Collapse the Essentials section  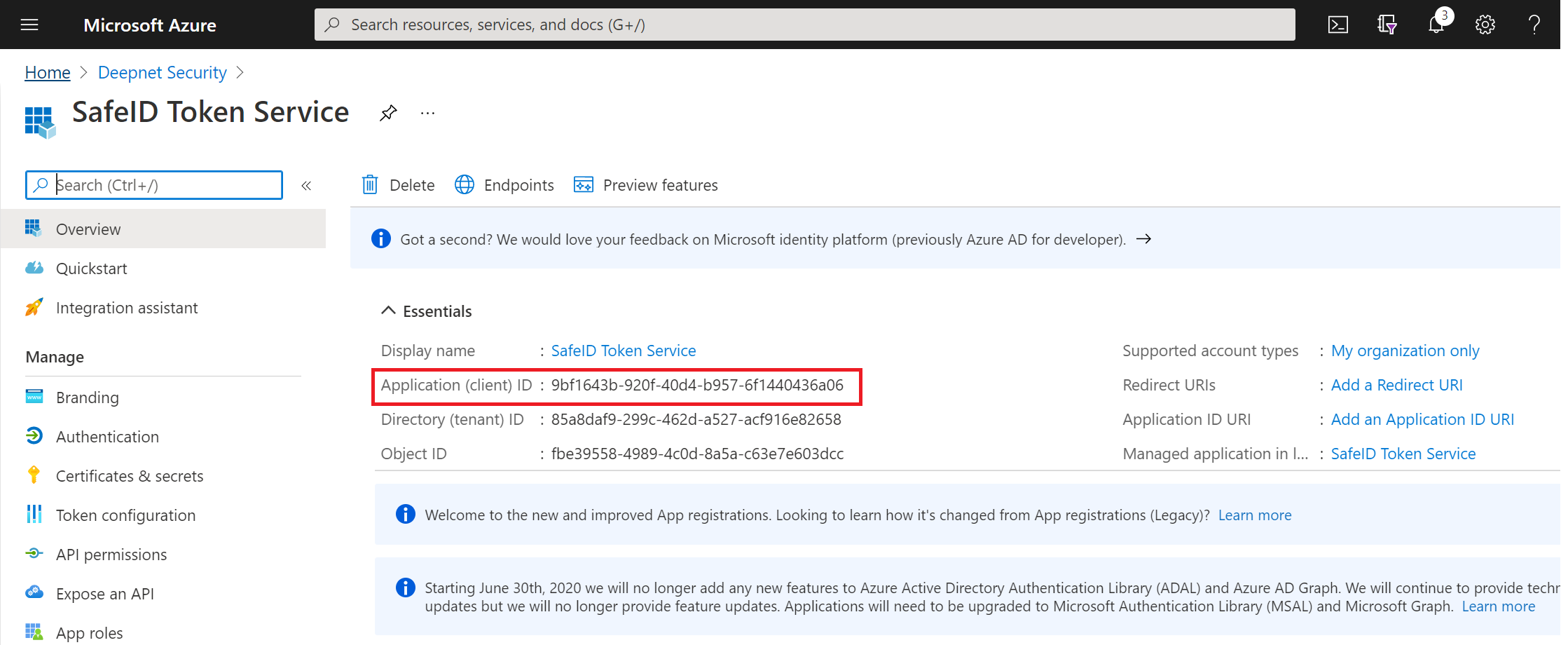388,311
